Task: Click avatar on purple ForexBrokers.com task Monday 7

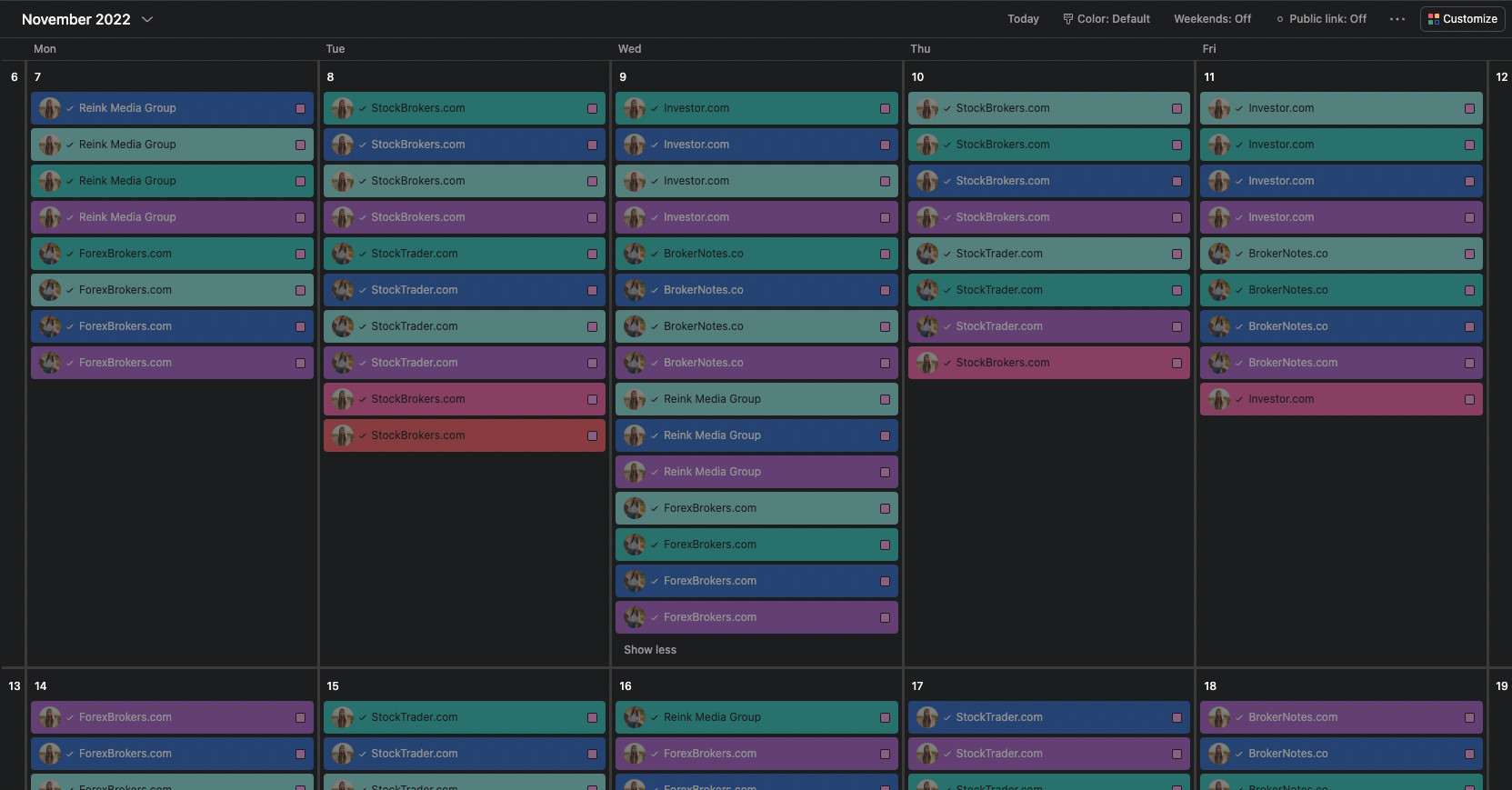Action: [50, 363]
